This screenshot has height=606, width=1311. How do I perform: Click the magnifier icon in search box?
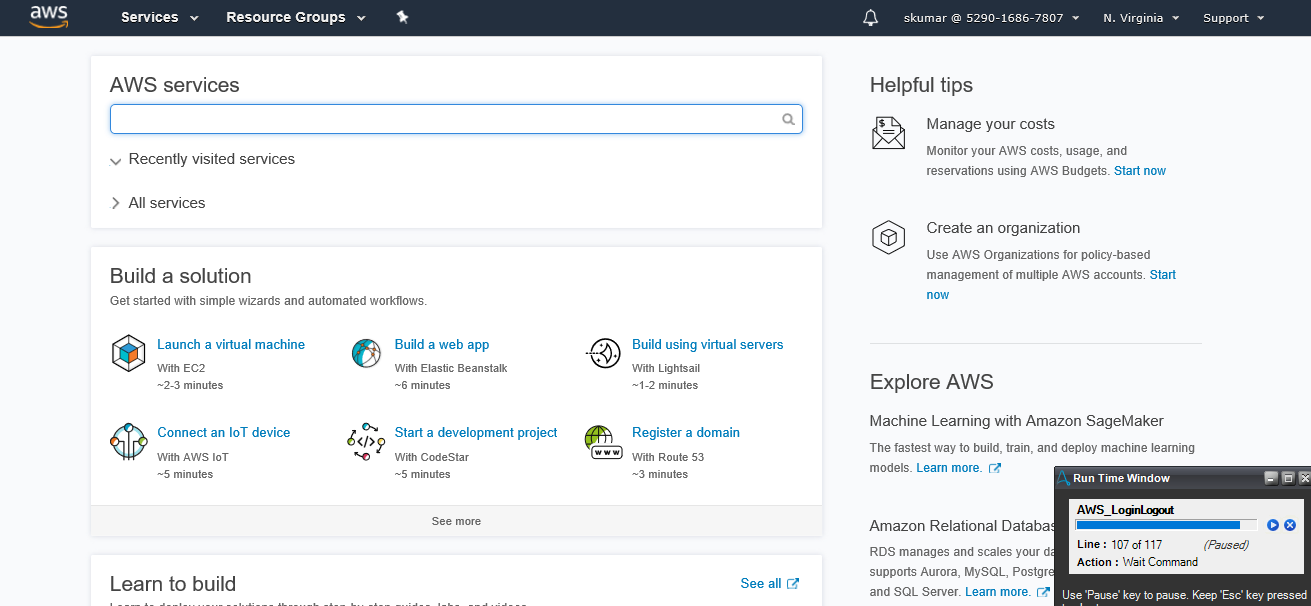pos(788,120)
